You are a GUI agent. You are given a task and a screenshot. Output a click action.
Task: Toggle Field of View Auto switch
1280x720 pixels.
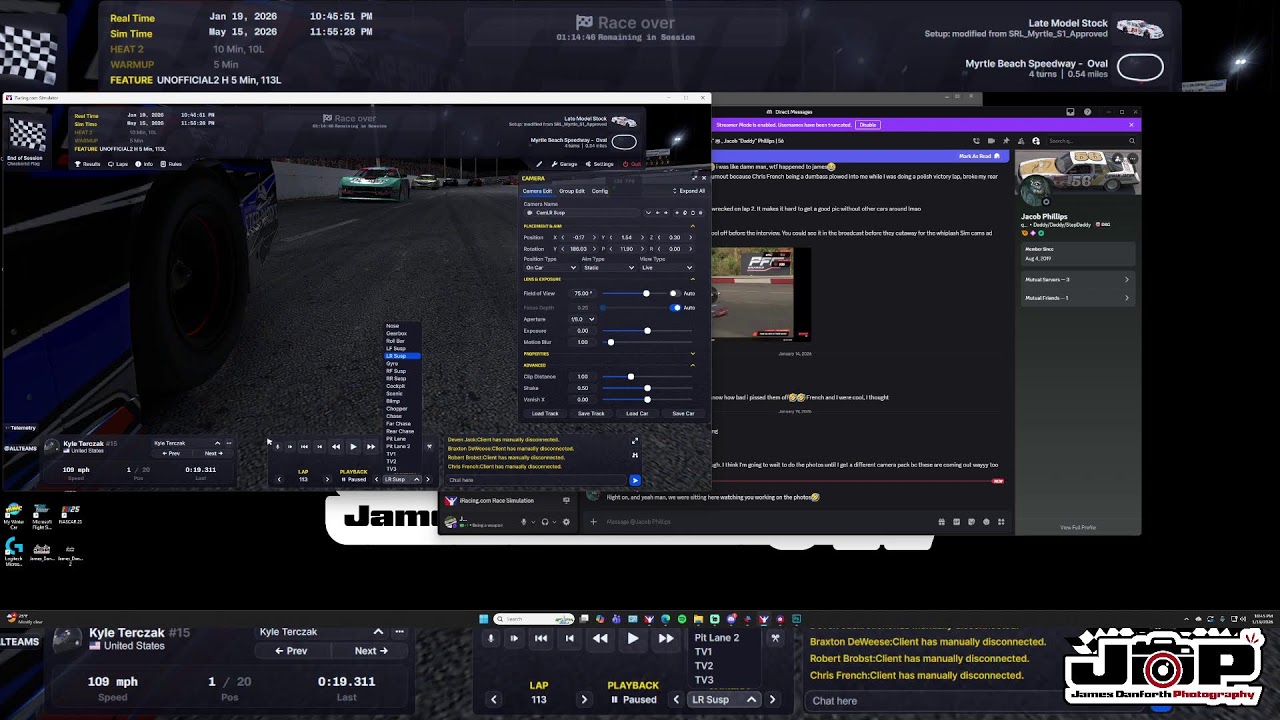coord(675,293)
